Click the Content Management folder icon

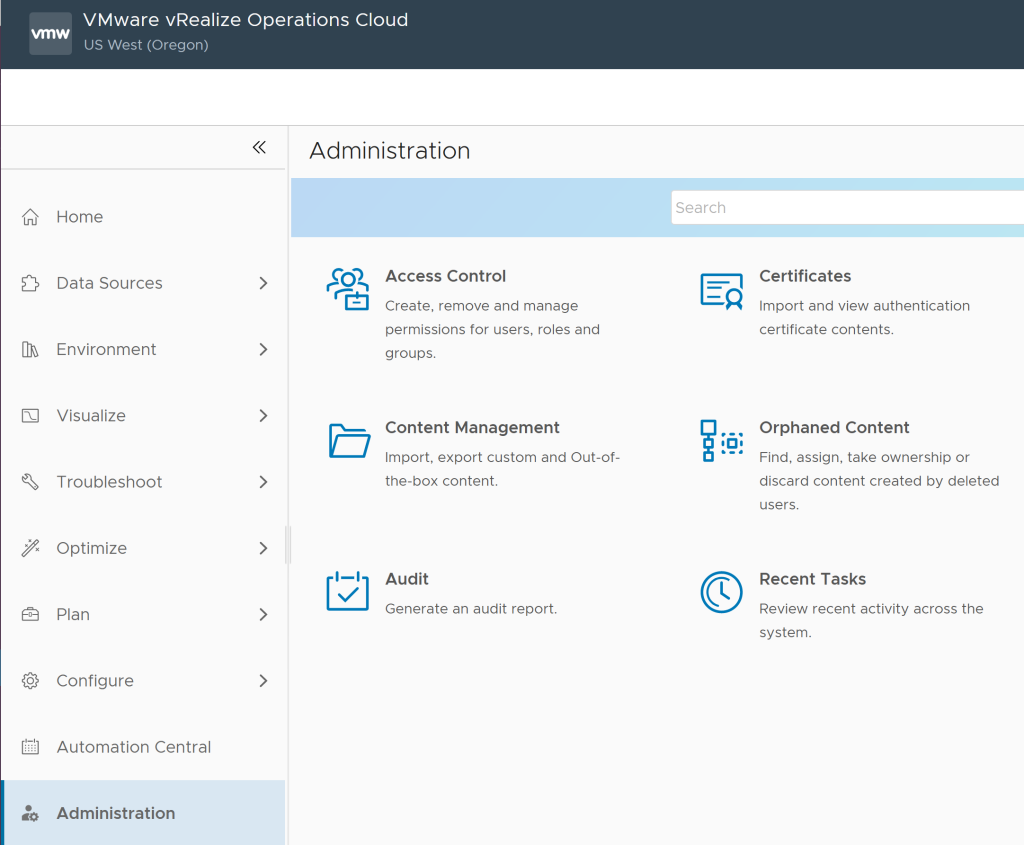pyautogui.click(x=349, y=440)
